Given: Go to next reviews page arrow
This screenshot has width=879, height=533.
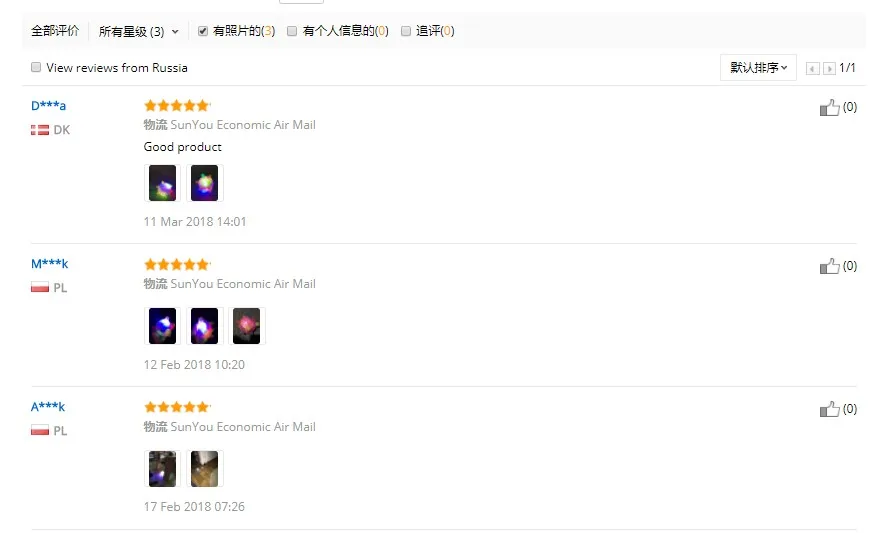Looking at the screenshot, I should click(x=829, y=68).
